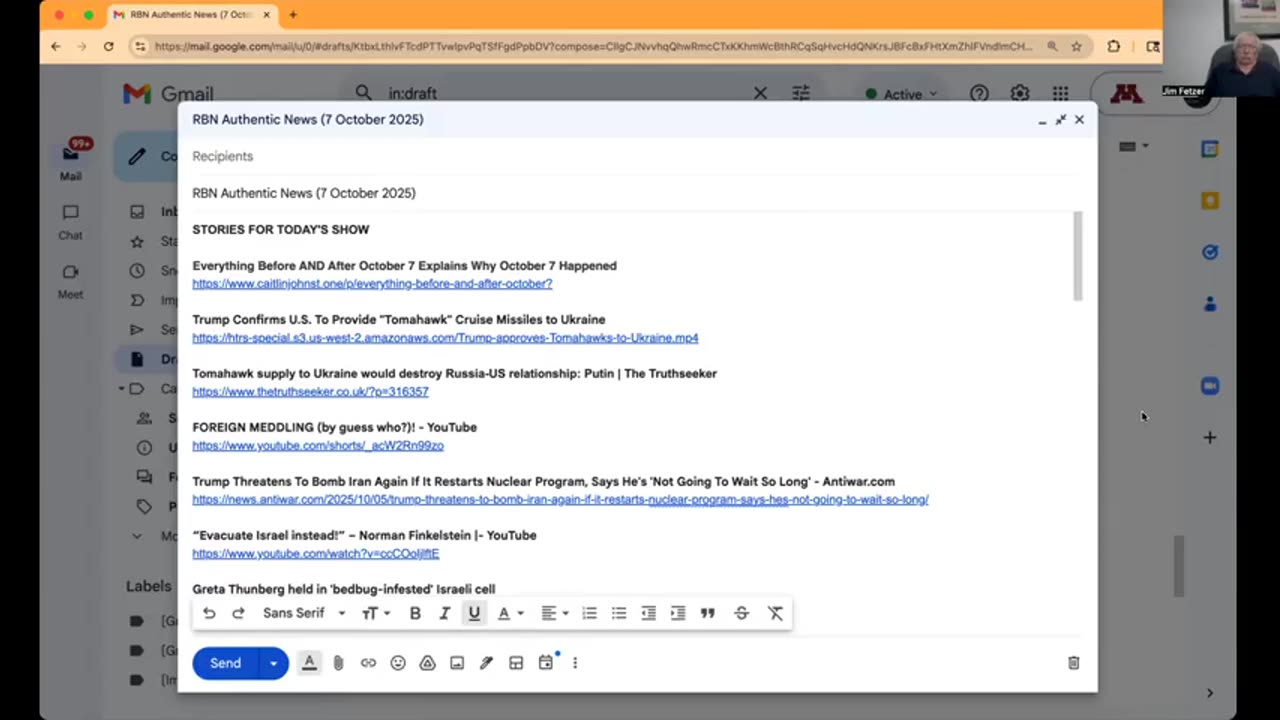Viewport: 1280px width, 720px height.
Task: Open the text alignment dropdown
Action: (x=554, y=613)
